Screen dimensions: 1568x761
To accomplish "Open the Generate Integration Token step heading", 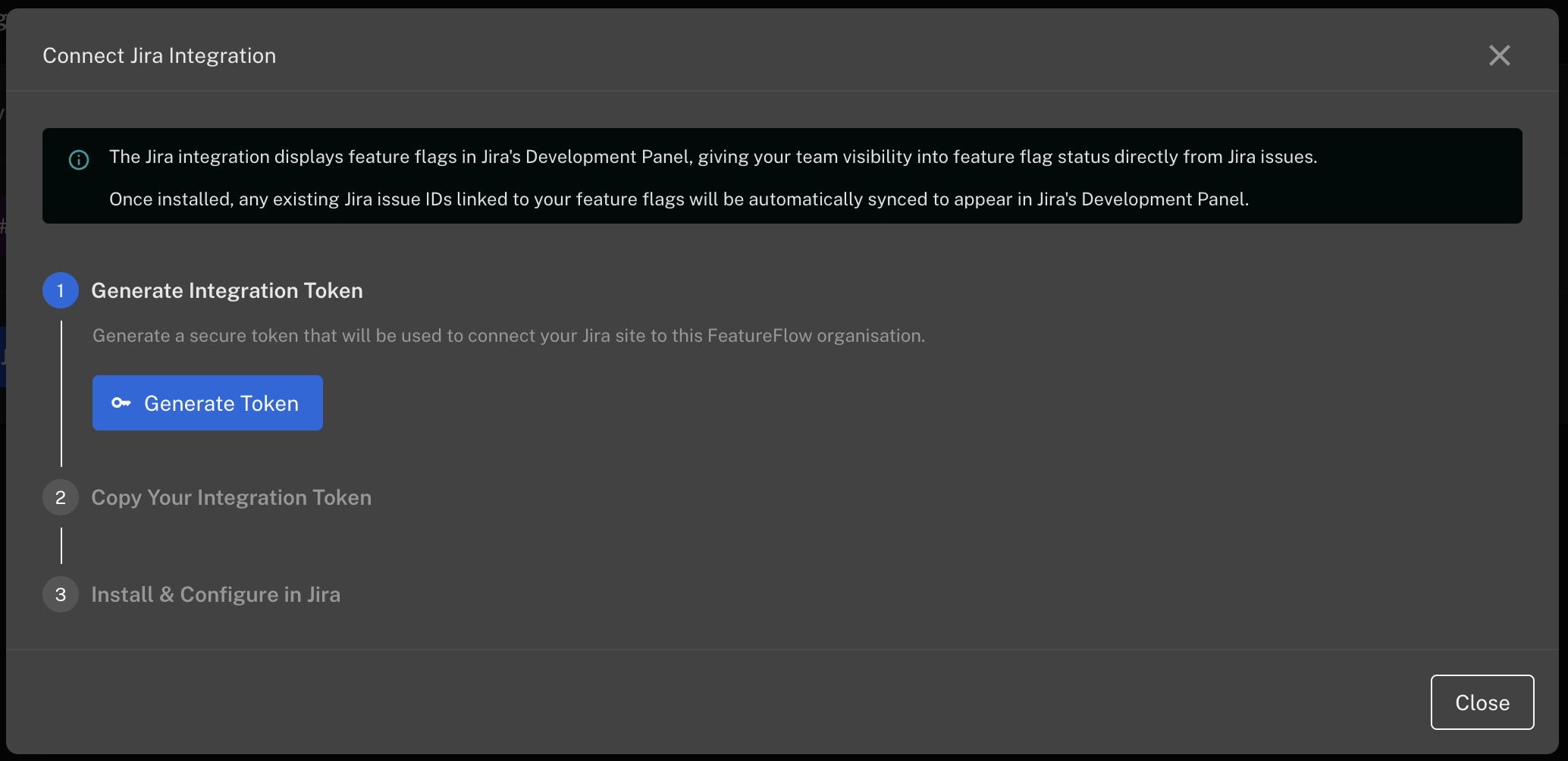I will pyautogui.click(x=227, y=290).
